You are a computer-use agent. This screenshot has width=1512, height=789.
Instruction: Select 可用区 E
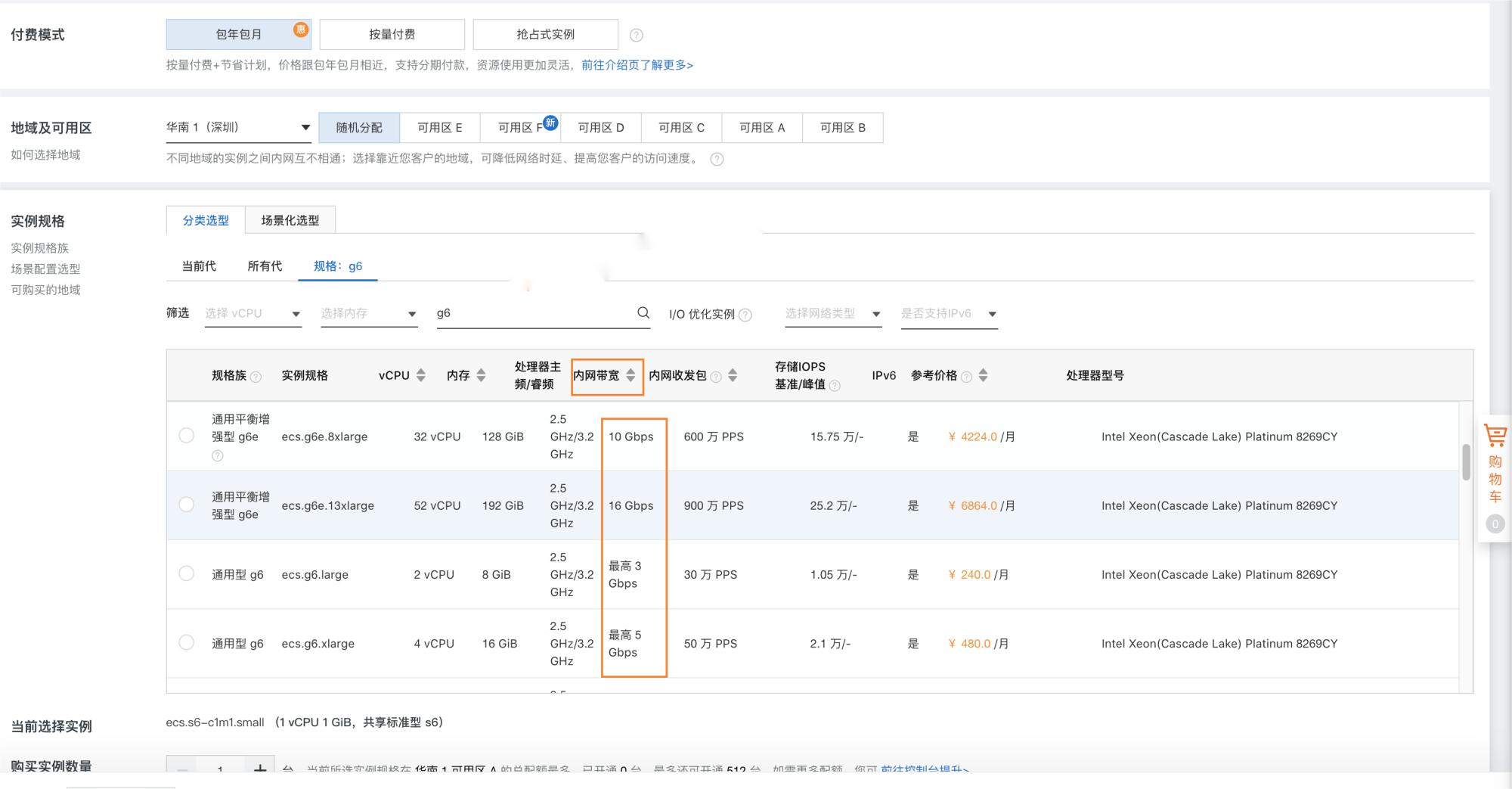[x=439, y=128]
